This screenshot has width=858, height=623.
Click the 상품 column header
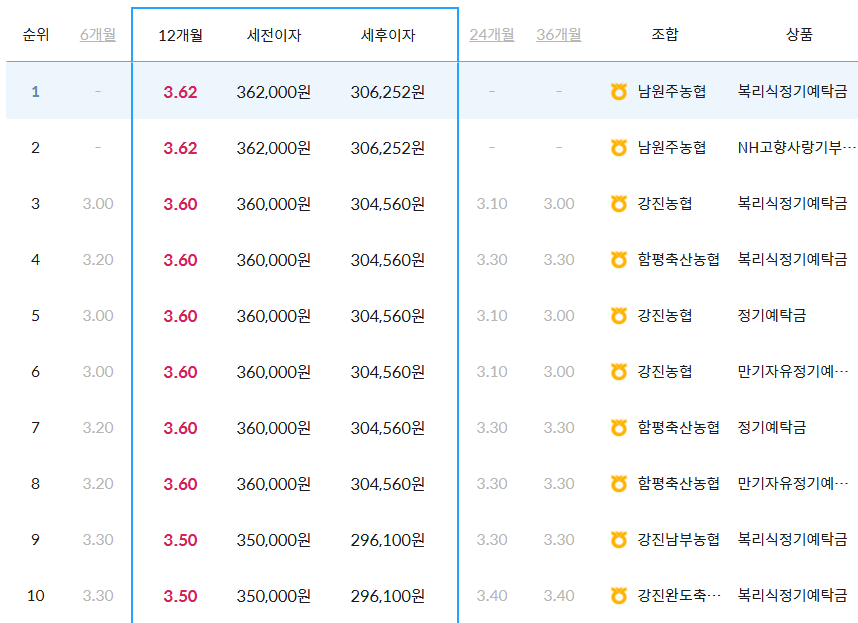(x=799, y=34)
